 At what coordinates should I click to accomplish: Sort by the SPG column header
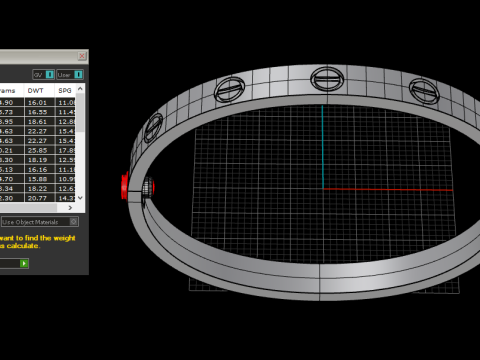point(65,91)
